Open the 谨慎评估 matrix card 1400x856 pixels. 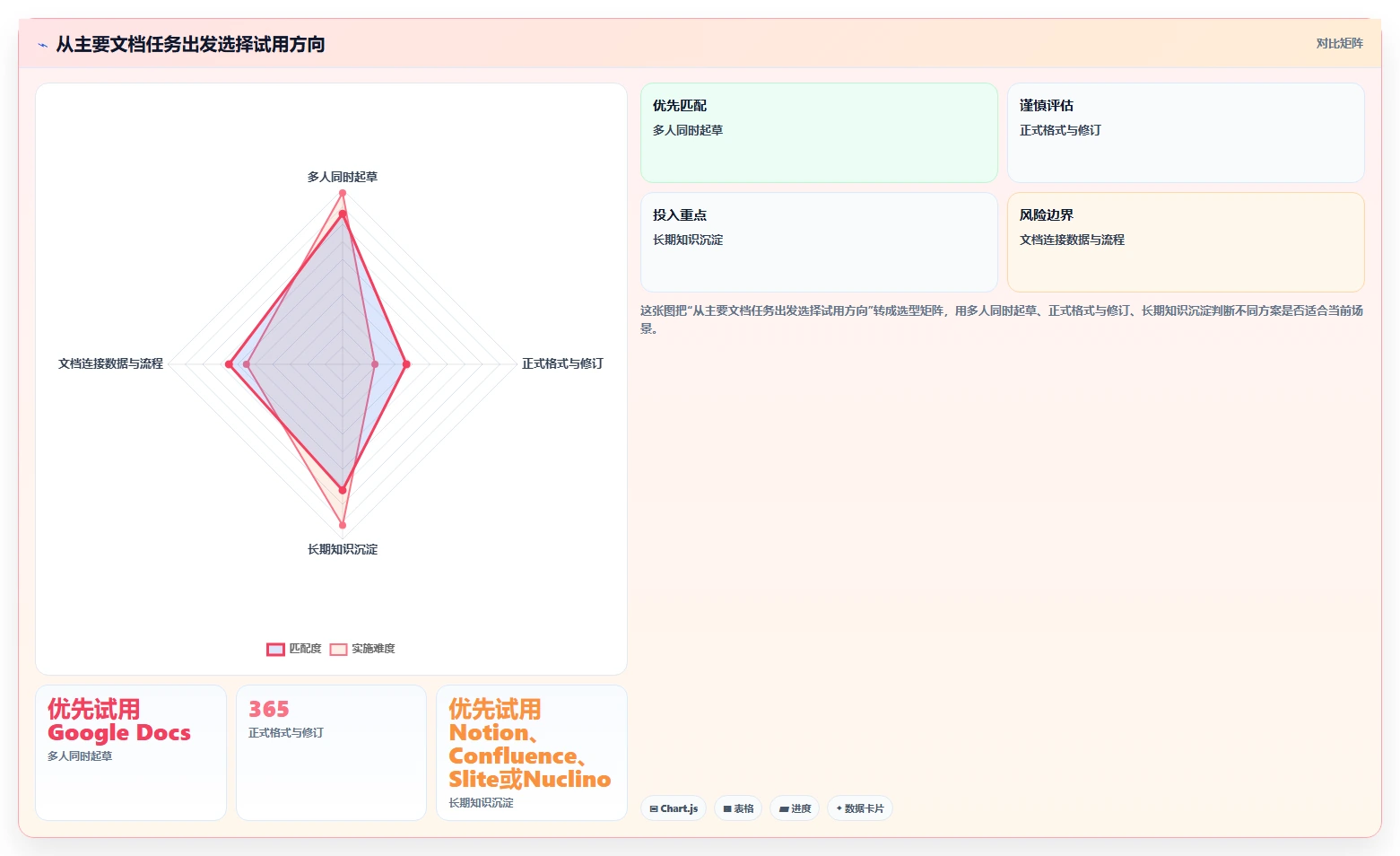(x=1186, y=133)
